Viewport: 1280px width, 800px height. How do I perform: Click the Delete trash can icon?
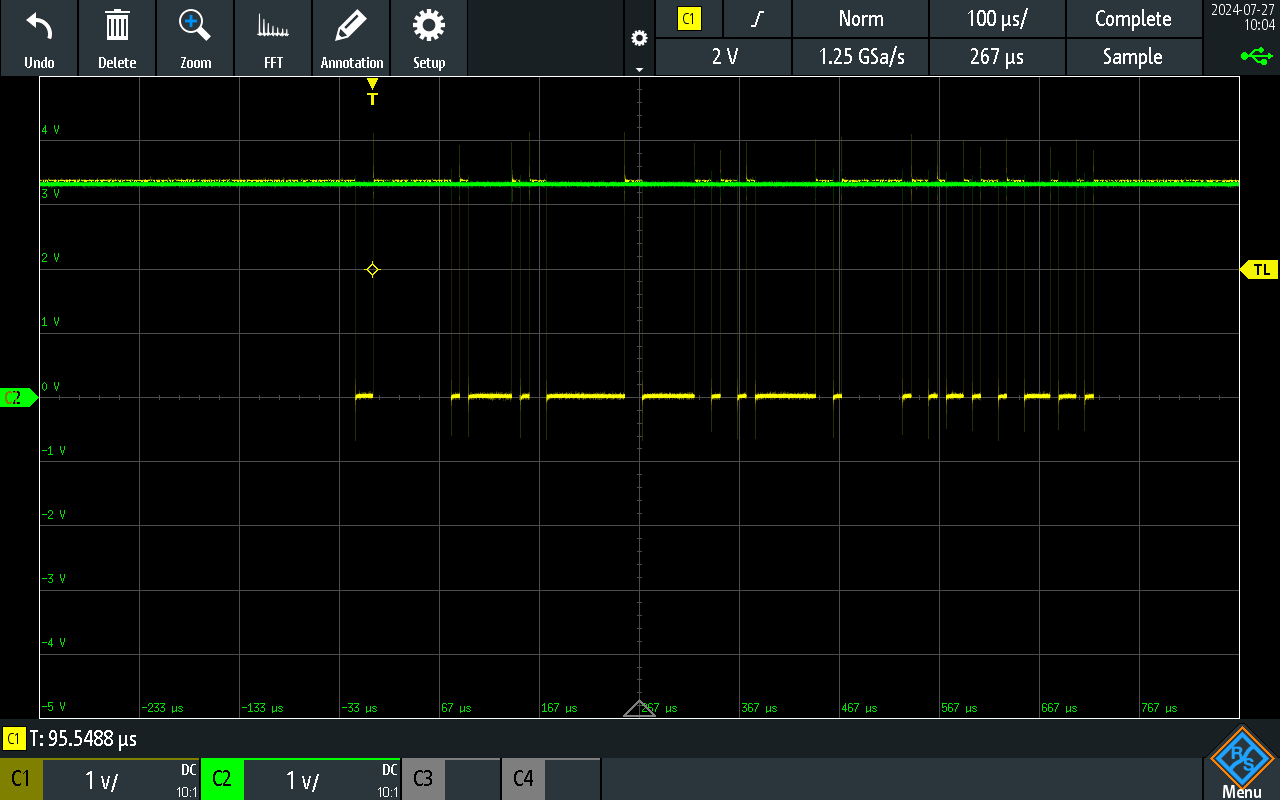(117, 26)
